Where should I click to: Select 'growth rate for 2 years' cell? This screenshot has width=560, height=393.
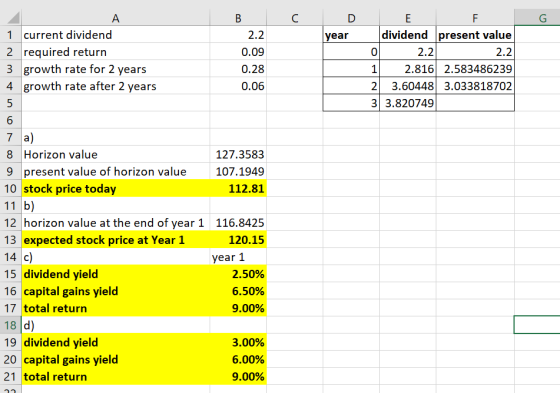pyautogui.click(x=116, y=69)
